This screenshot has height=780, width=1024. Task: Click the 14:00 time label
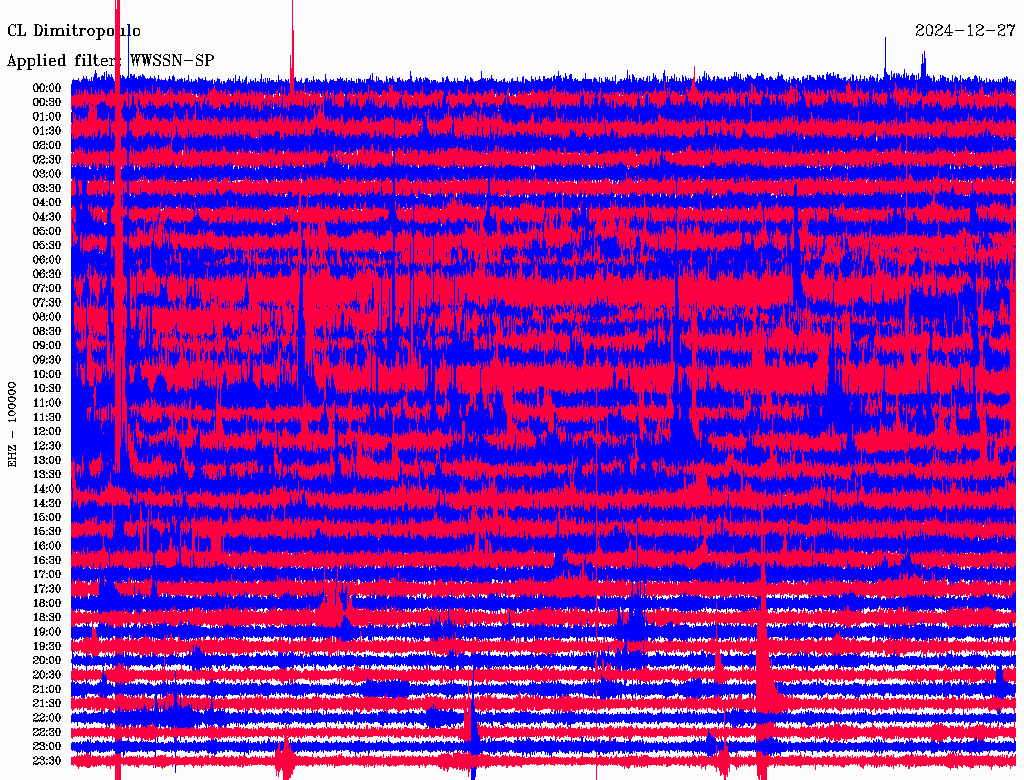47,489
